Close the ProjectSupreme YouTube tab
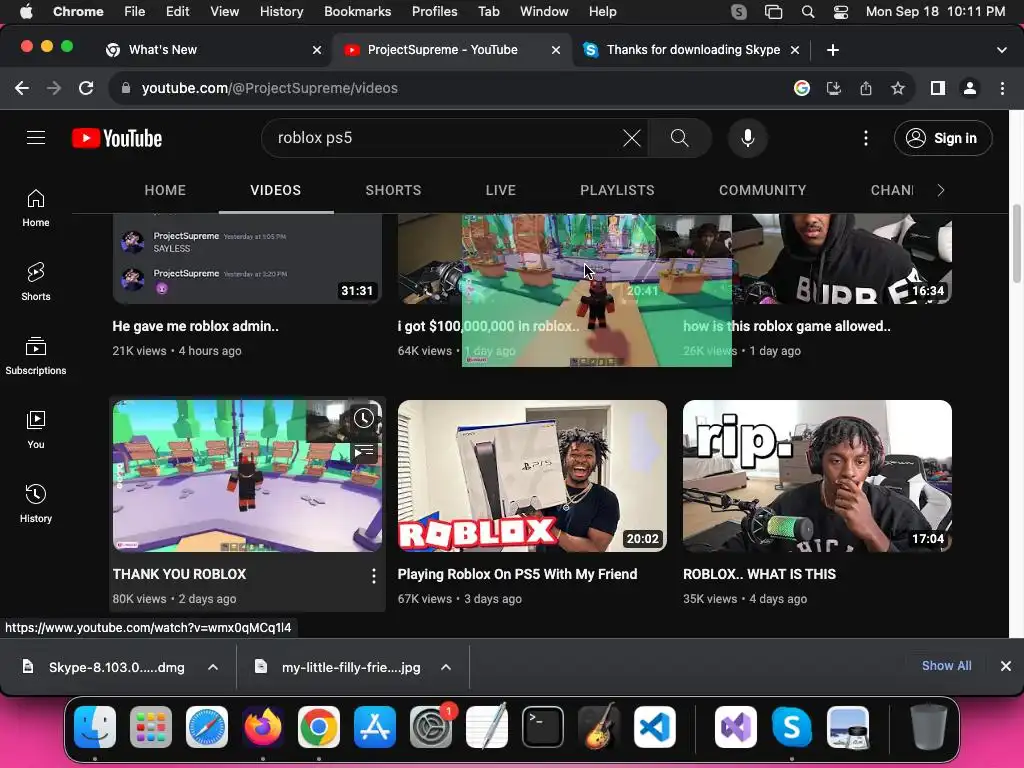1024x768 pixels. pos(556,50)
